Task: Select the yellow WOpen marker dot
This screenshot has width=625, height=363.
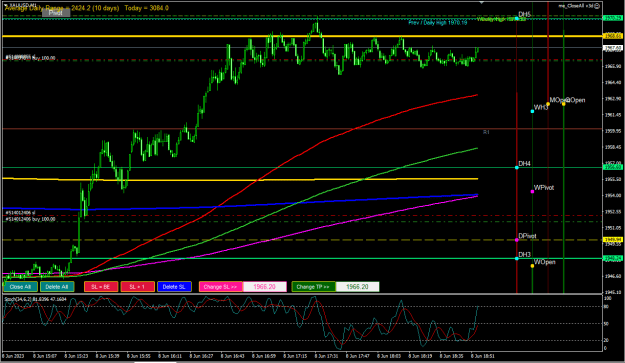Action: pos(532,266)
